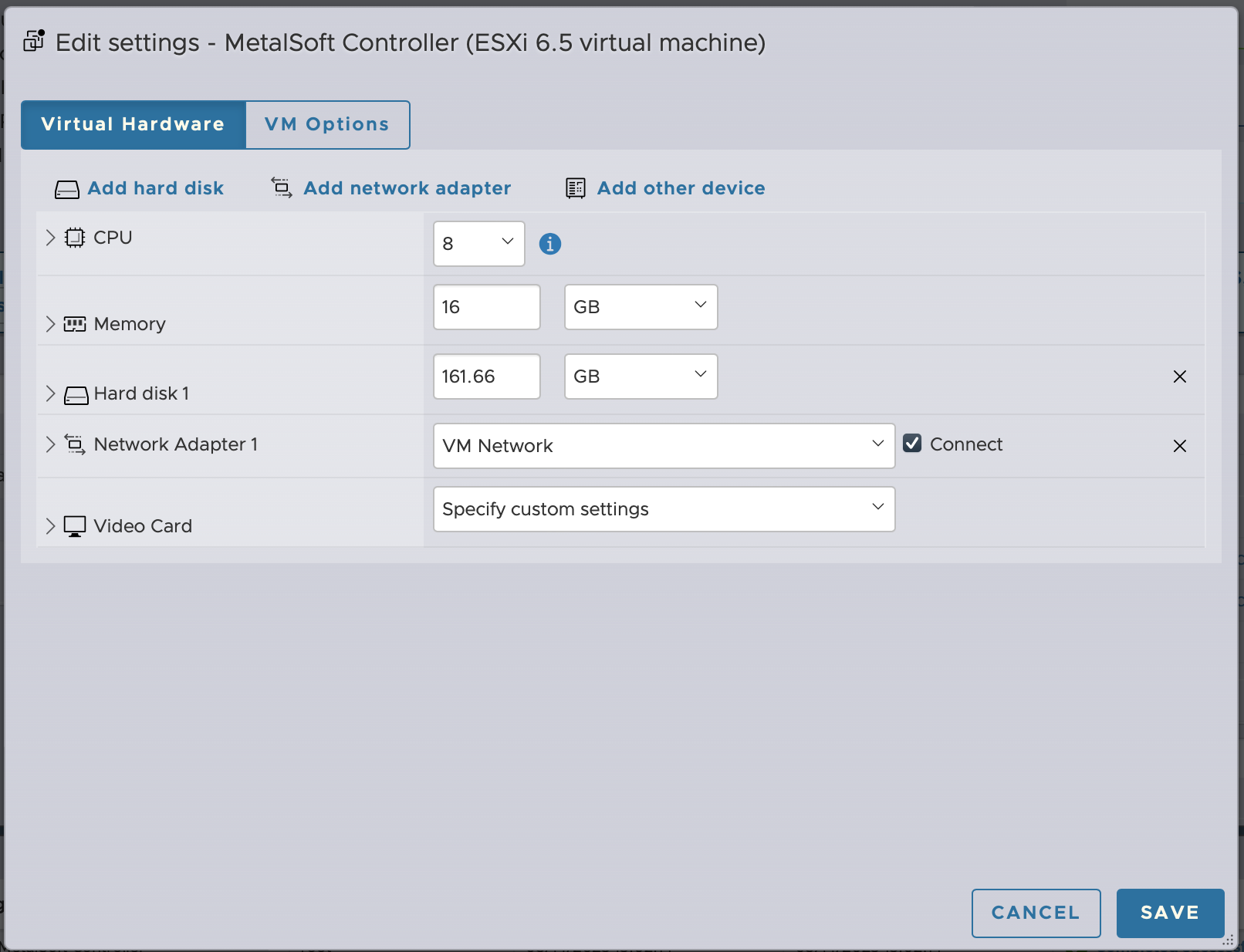The image size is (1244, 952).
Task: Remove Hard disk 1 with X icon
Action: tap(1179, 376)
